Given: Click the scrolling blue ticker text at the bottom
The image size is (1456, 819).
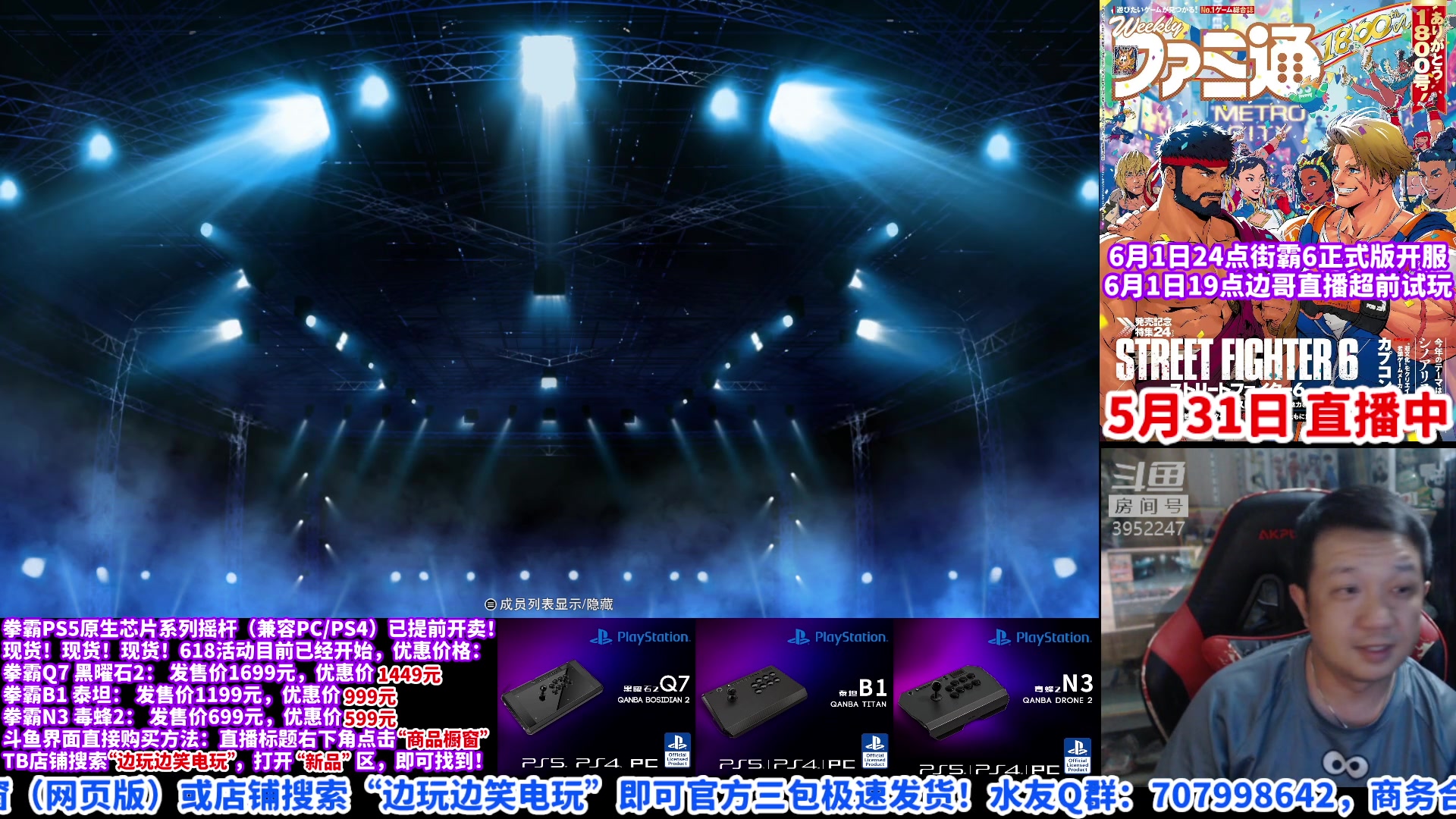Looking at the screenshot, I should click(728, 796).
